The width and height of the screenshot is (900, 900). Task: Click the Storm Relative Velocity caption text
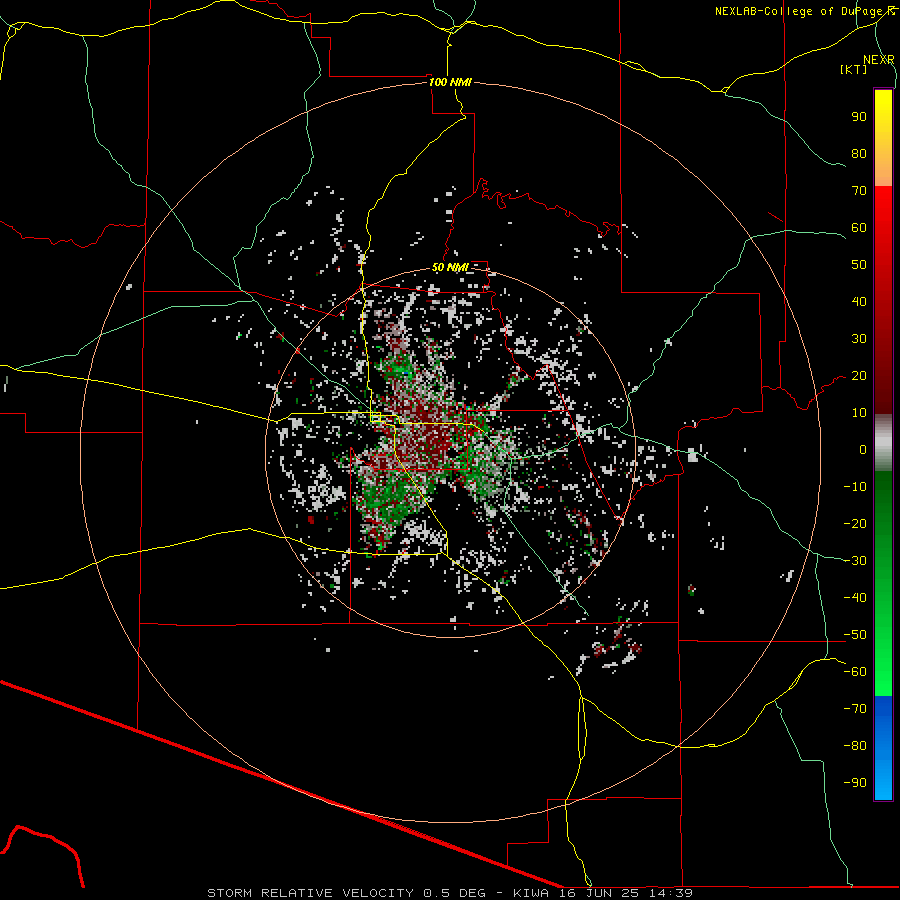449,893
